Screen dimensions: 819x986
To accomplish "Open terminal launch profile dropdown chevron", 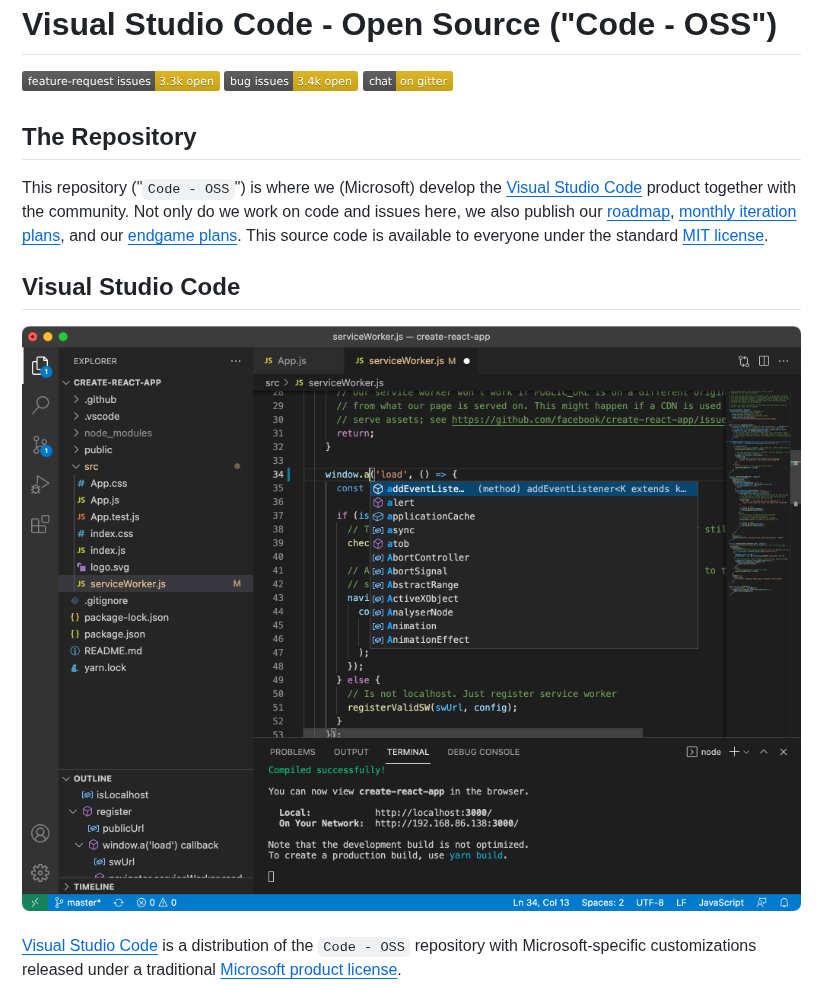I will pyautogui.click(x=747, y=751).
